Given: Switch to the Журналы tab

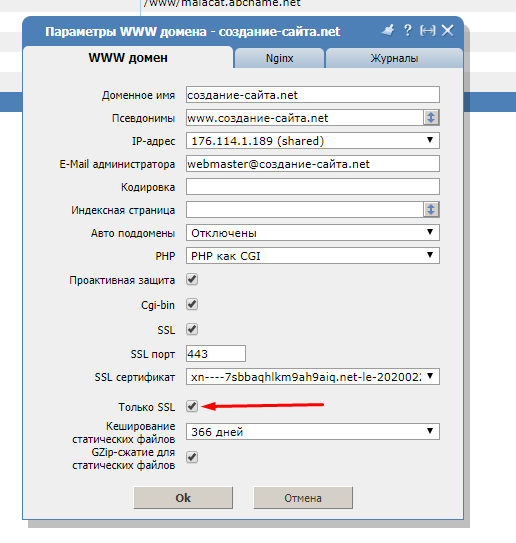Looking at the screenshot, I should [x=394, y=58].
